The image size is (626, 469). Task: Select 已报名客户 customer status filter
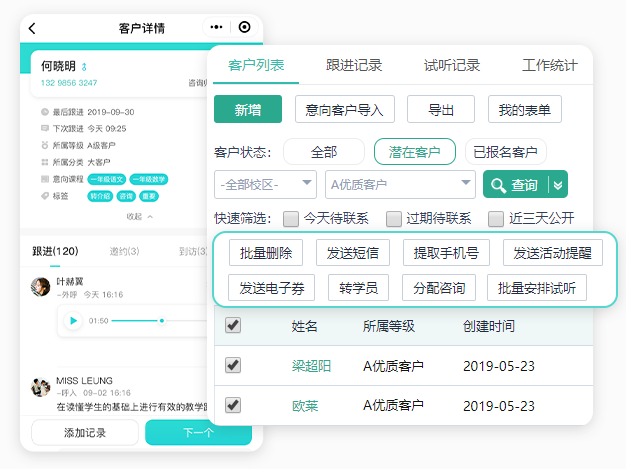[505, 152]
